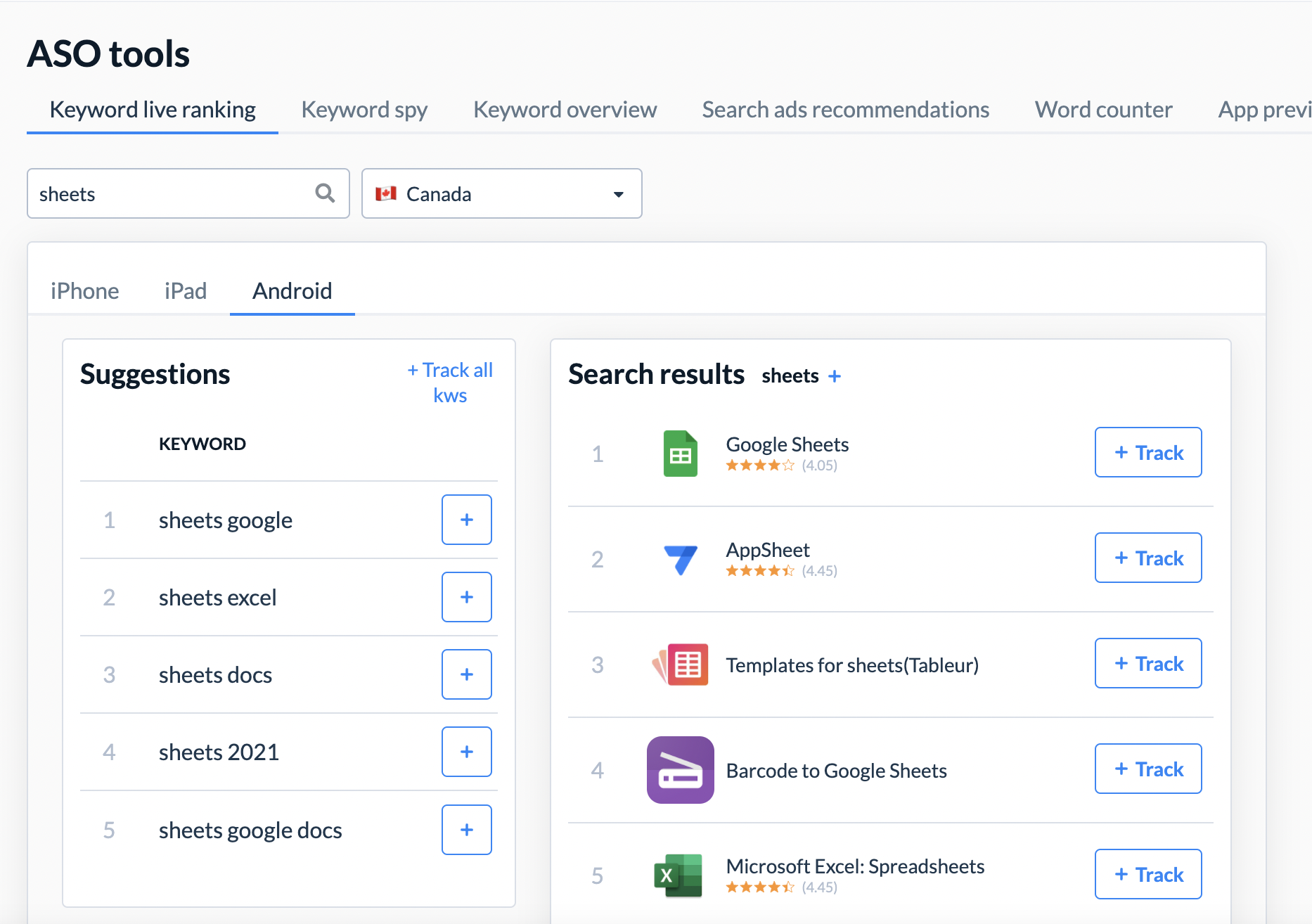Add 'sheets docs' keyword with plus button
1312x924 pixels.
click(x=467, y=674)
